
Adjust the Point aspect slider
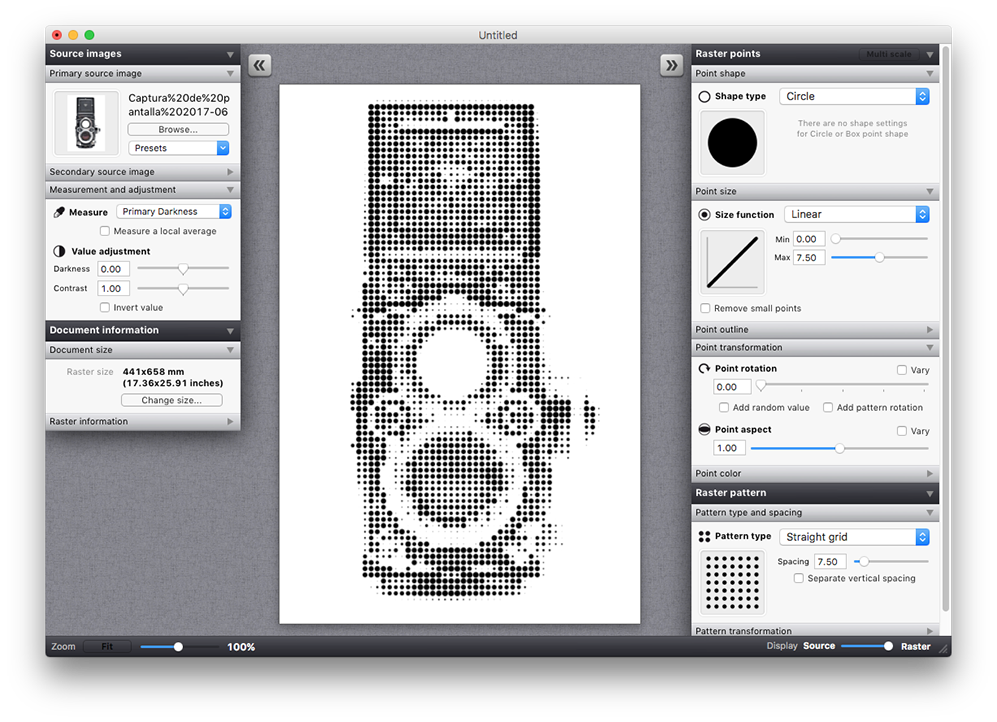click(x=839, y=449)
